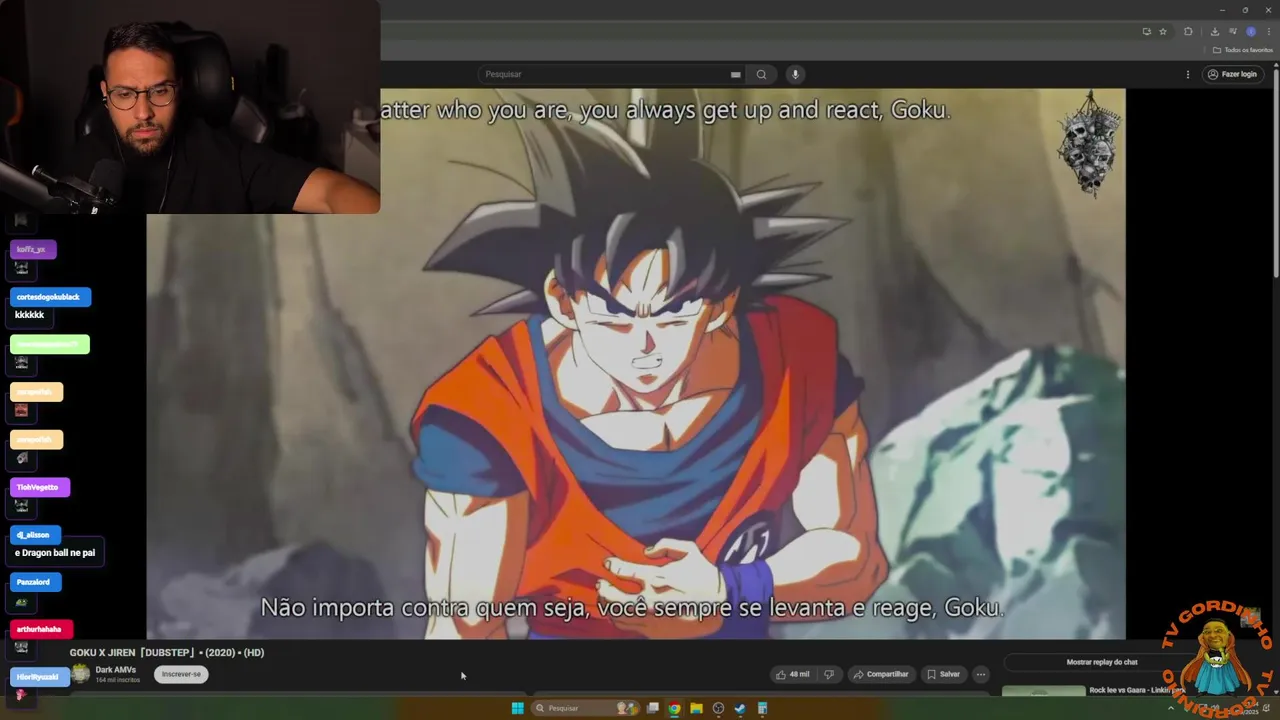Click the taskbar Pesquisar search box
Image resolution: width=1280 pixels, height=720 pixels.
pos(586,708)
